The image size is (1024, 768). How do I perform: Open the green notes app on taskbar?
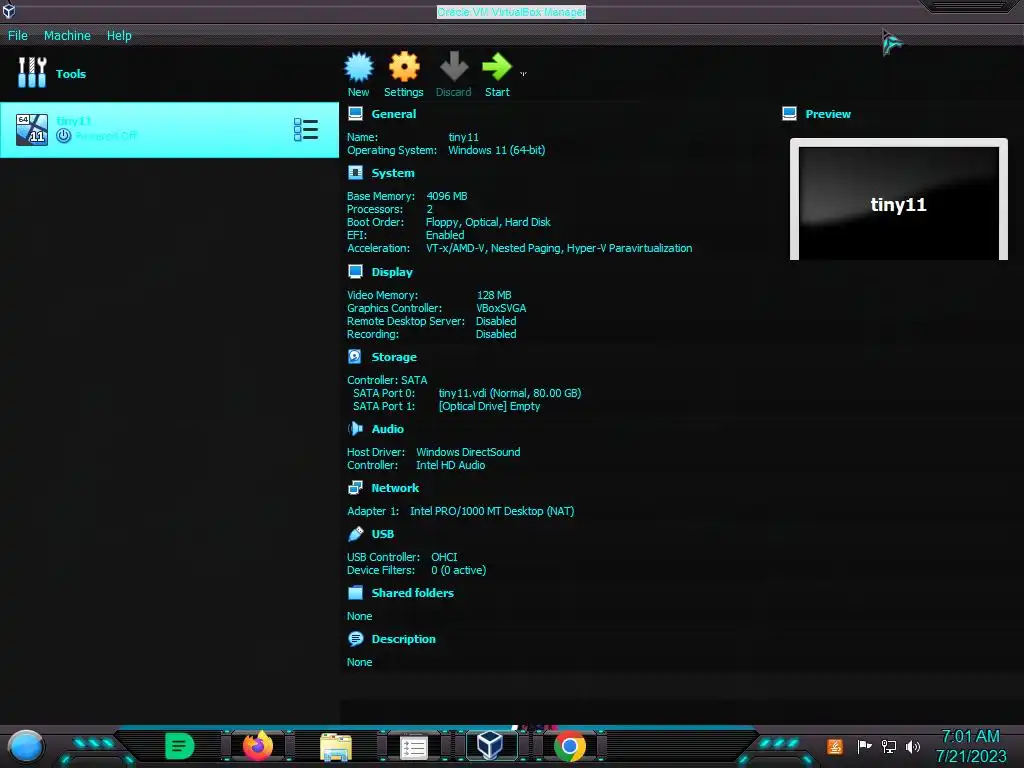click(180, 746)
